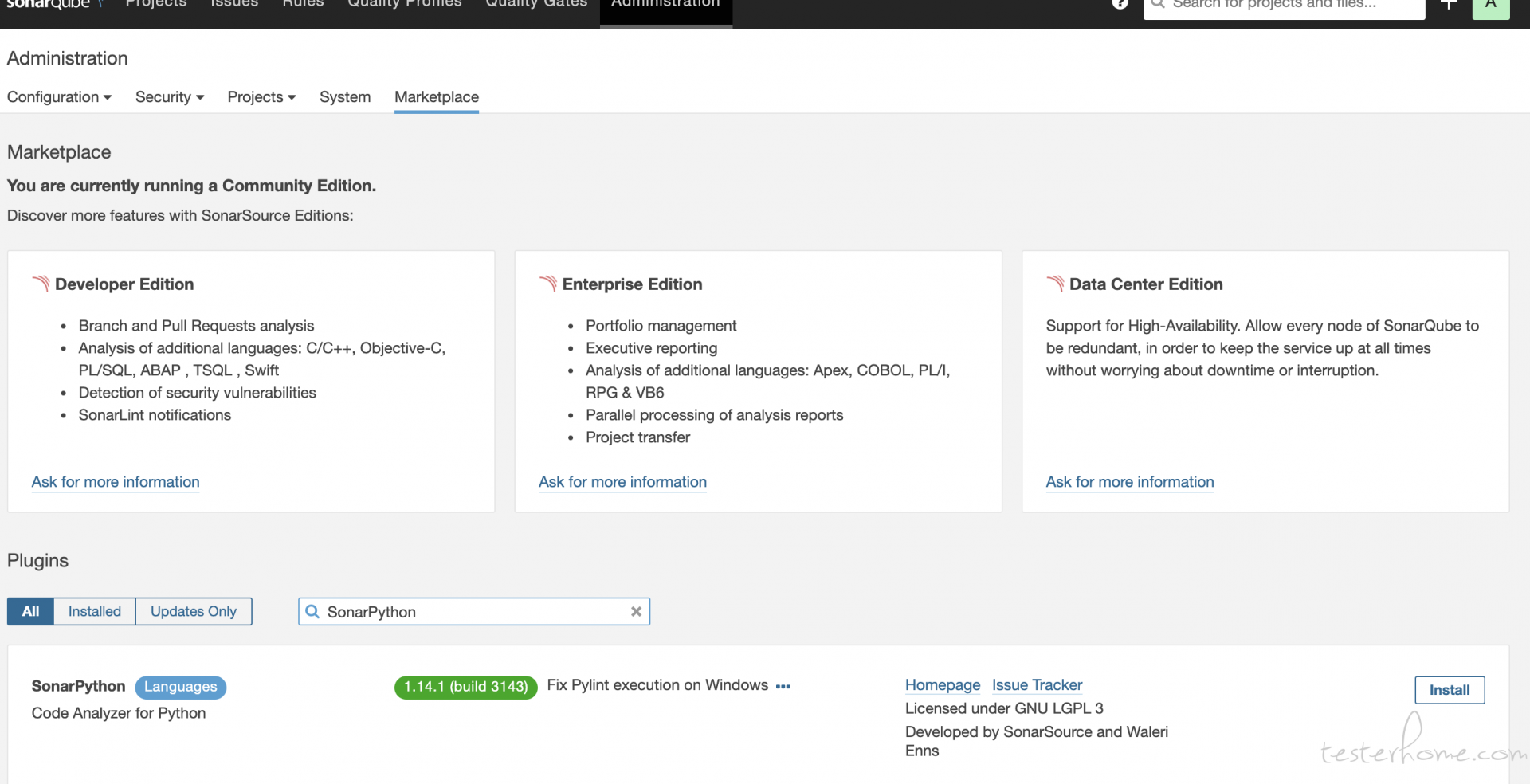
Task: Select the Installed plugins filter
Action: point(95,612)
